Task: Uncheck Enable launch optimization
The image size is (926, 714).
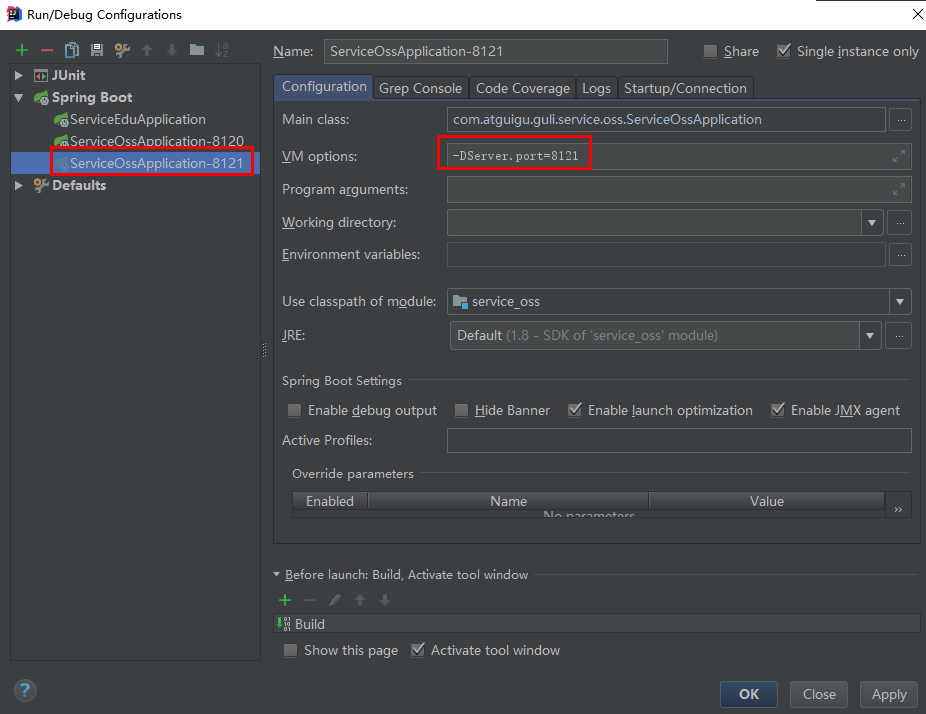Action: pyautogui.click(x=575, y=410)
